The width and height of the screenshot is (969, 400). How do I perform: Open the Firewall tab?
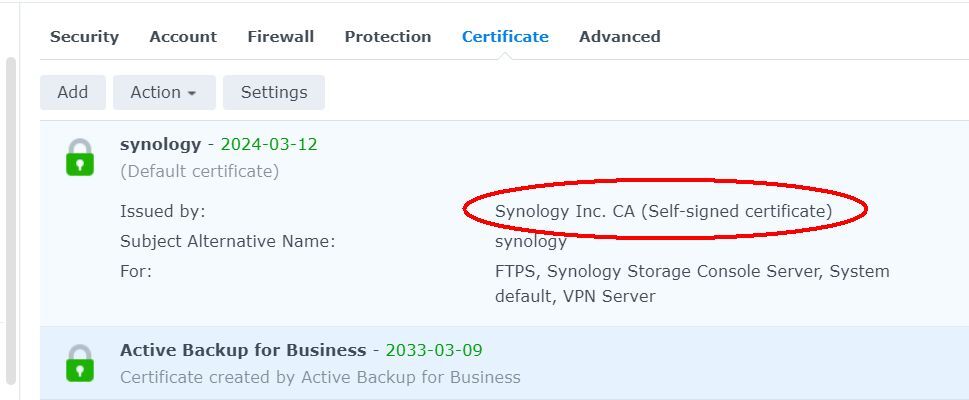coord(281,36)
